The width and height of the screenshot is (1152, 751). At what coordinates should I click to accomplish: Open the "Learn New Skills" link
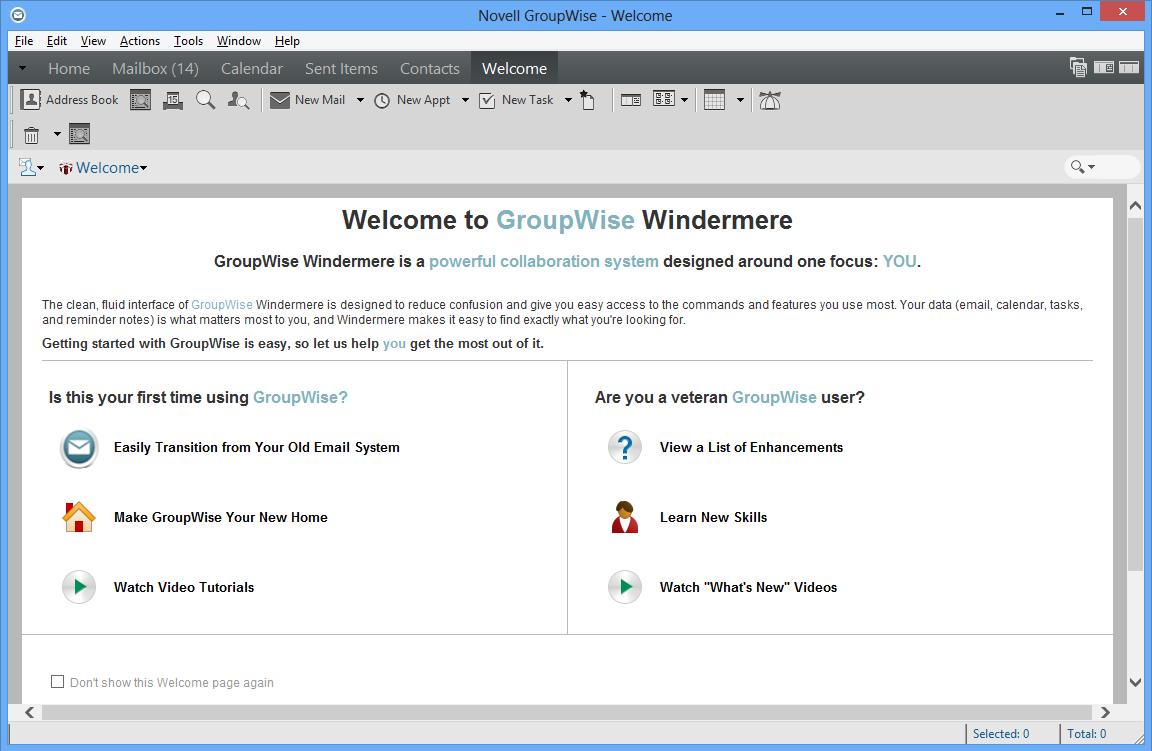click(x=713, y=517)
